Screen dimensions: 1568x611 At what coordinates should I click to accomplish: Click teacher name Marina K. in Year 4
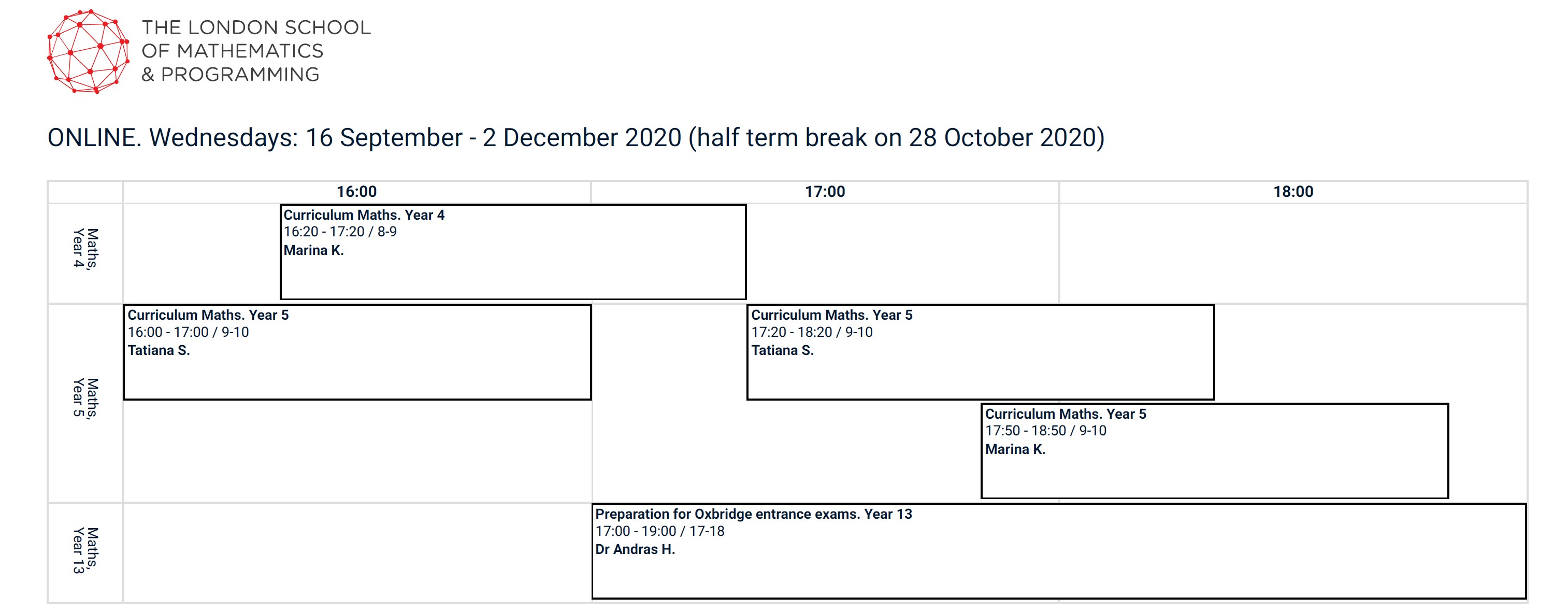[313, 250]
